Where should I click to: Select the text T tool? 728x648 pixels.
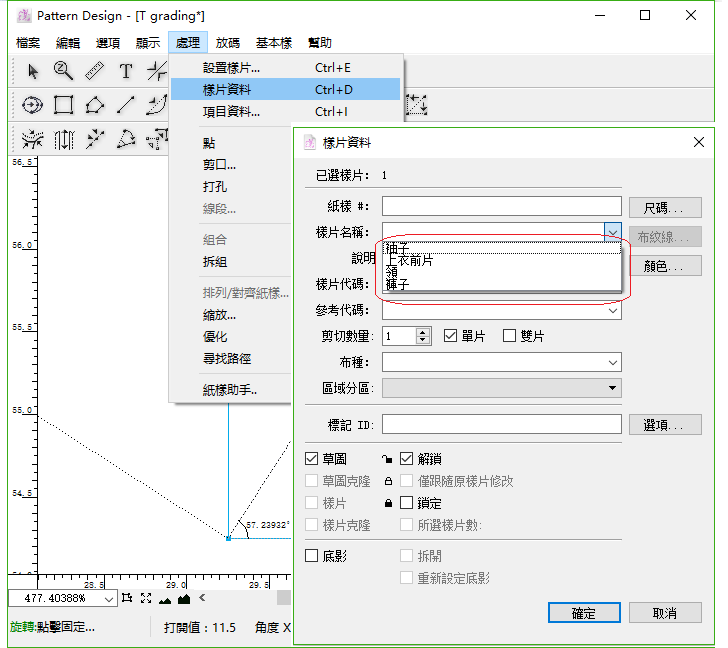[x=126, y=71]
